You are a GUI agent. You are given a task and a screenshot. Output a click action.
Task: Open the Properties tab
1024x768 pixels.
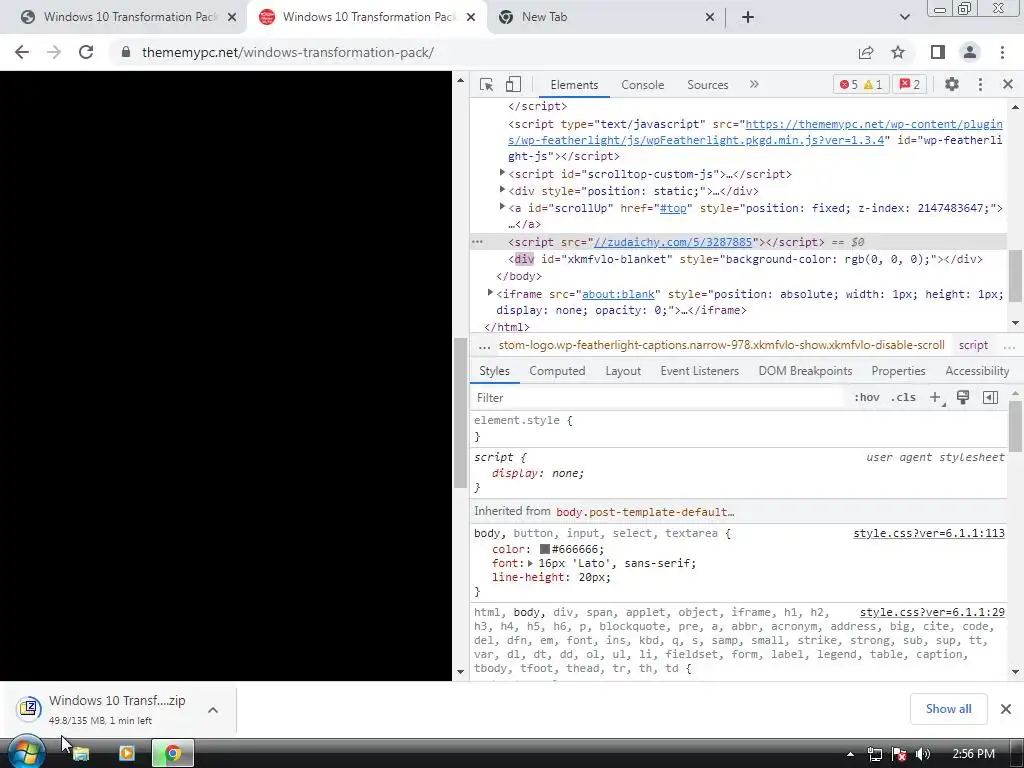(x=898, y=371)
